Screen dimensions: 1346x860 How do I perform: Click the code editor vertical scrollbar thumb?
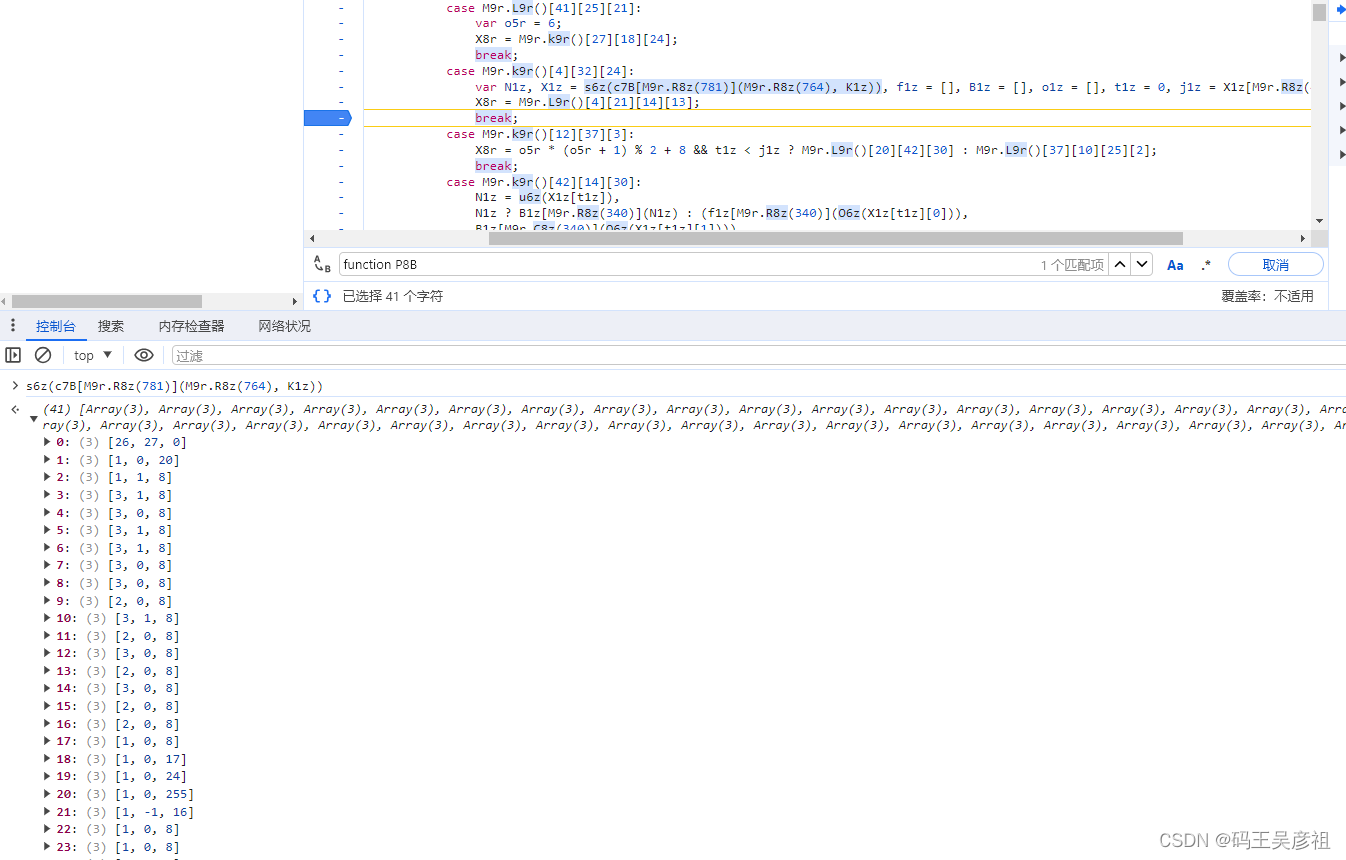point(1319,11)
